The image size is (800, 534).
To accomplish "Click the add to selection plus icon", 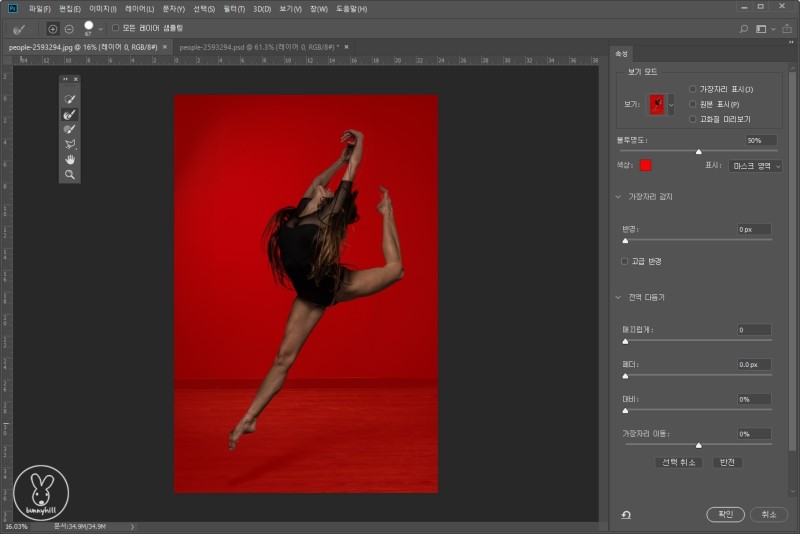I will tap(53, 29).
